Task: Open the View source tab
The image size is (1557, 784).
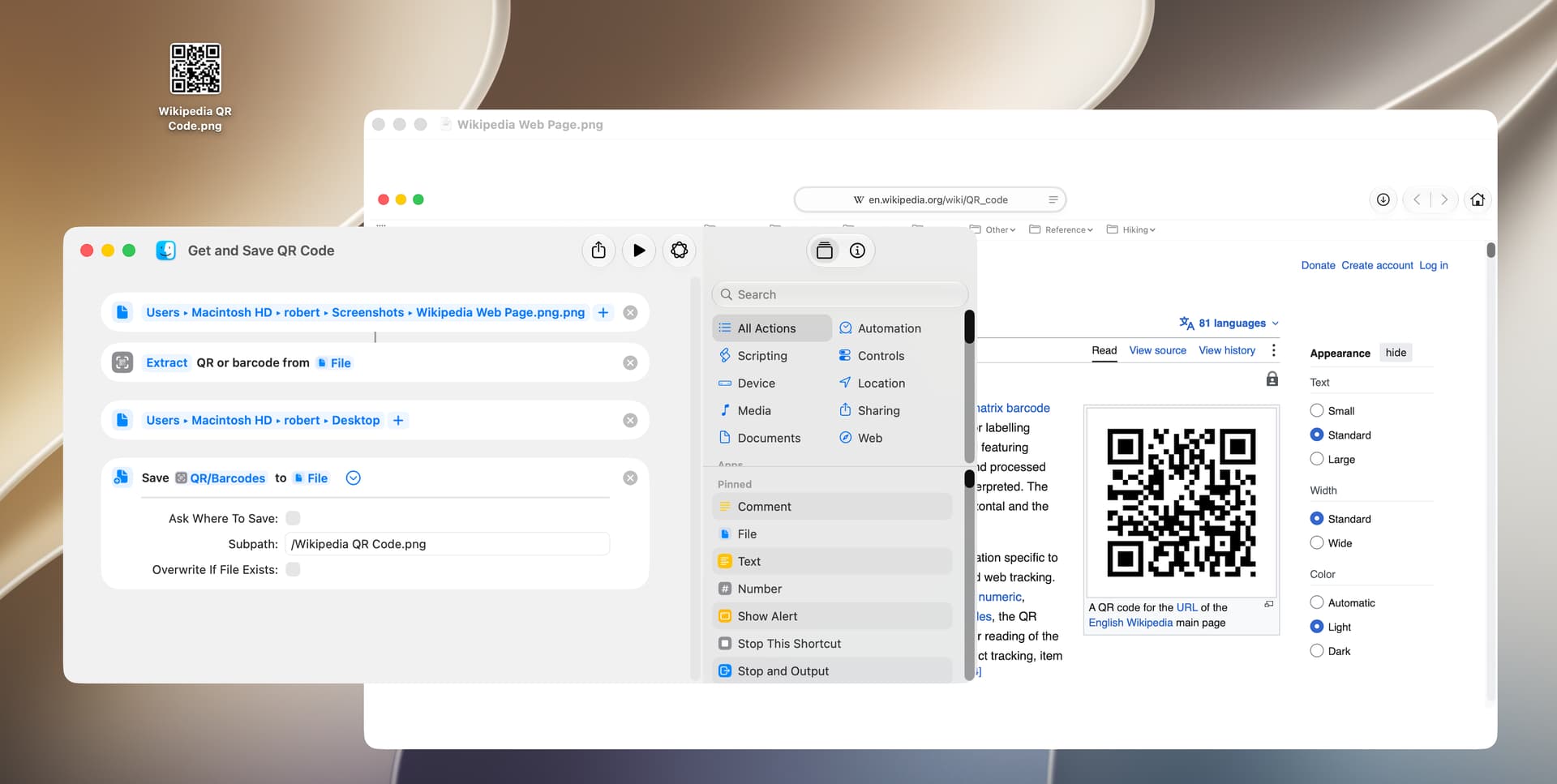Action: tap(1157, 351)
